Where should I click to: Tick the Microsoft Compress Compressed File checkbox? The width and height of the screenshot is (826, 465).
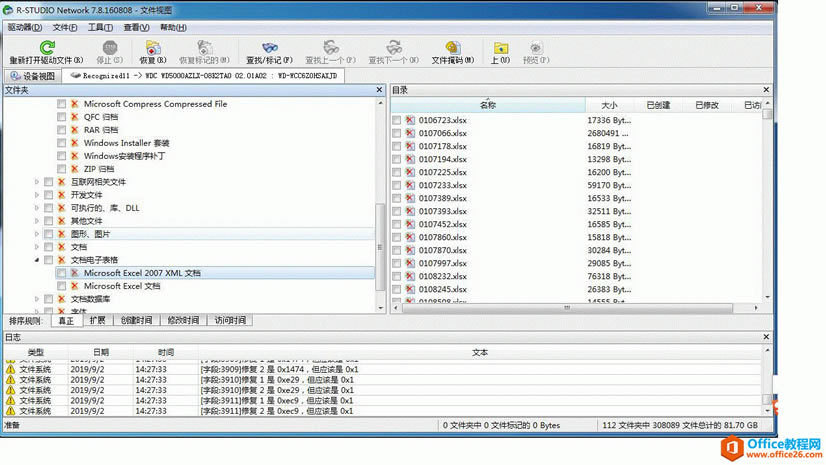pos(62,104)
